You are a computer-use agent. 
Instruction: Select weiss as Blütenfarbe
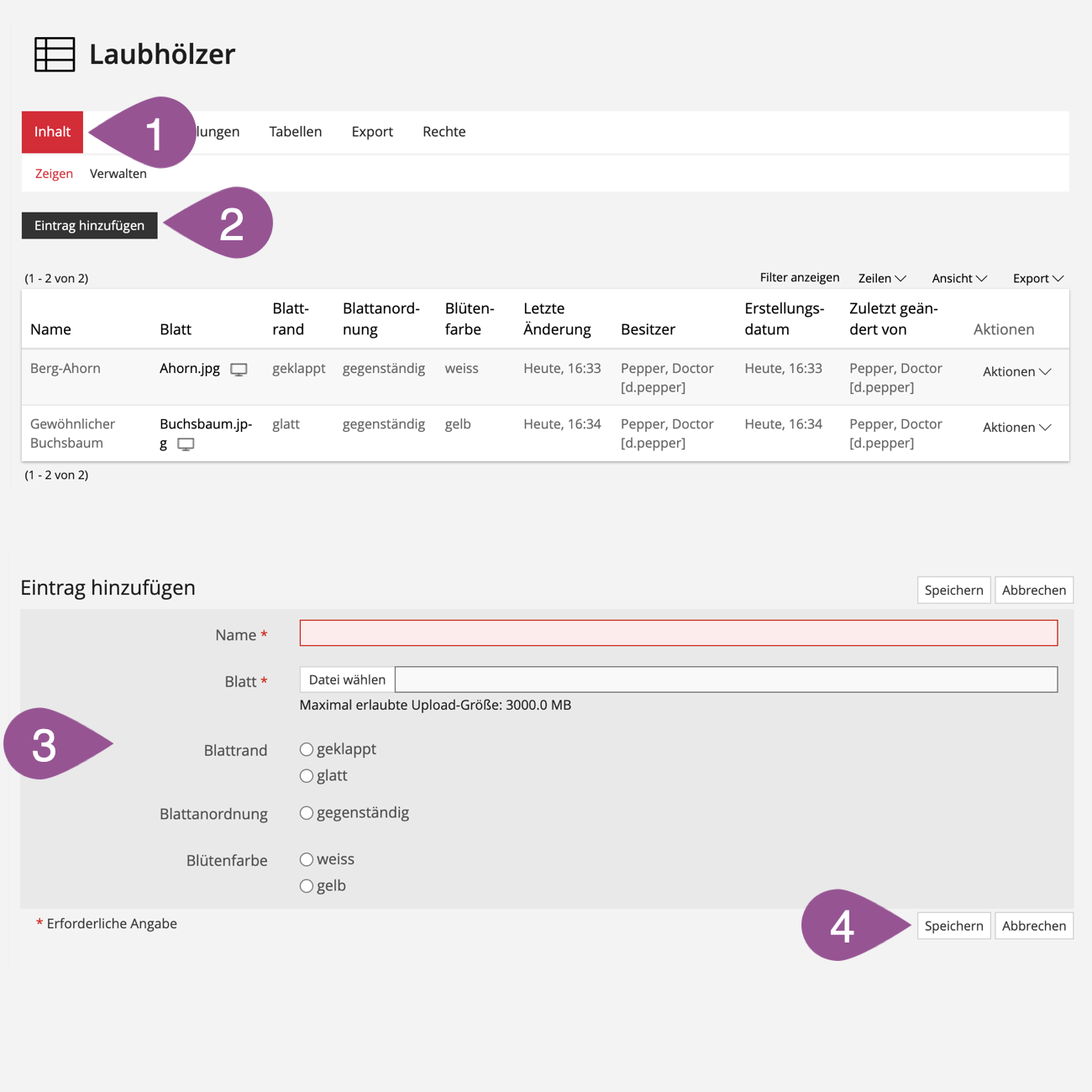tap(307, 859)
